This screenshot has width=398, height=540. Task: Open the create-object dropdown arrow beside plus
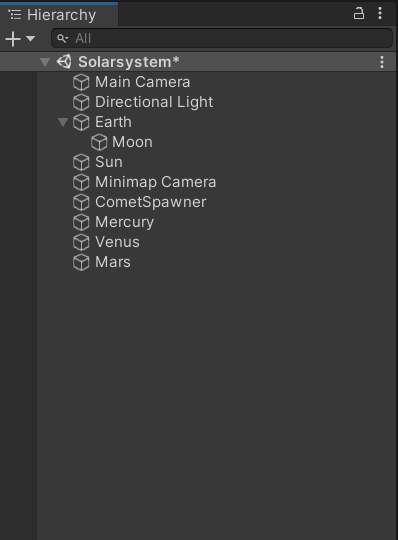30,38
